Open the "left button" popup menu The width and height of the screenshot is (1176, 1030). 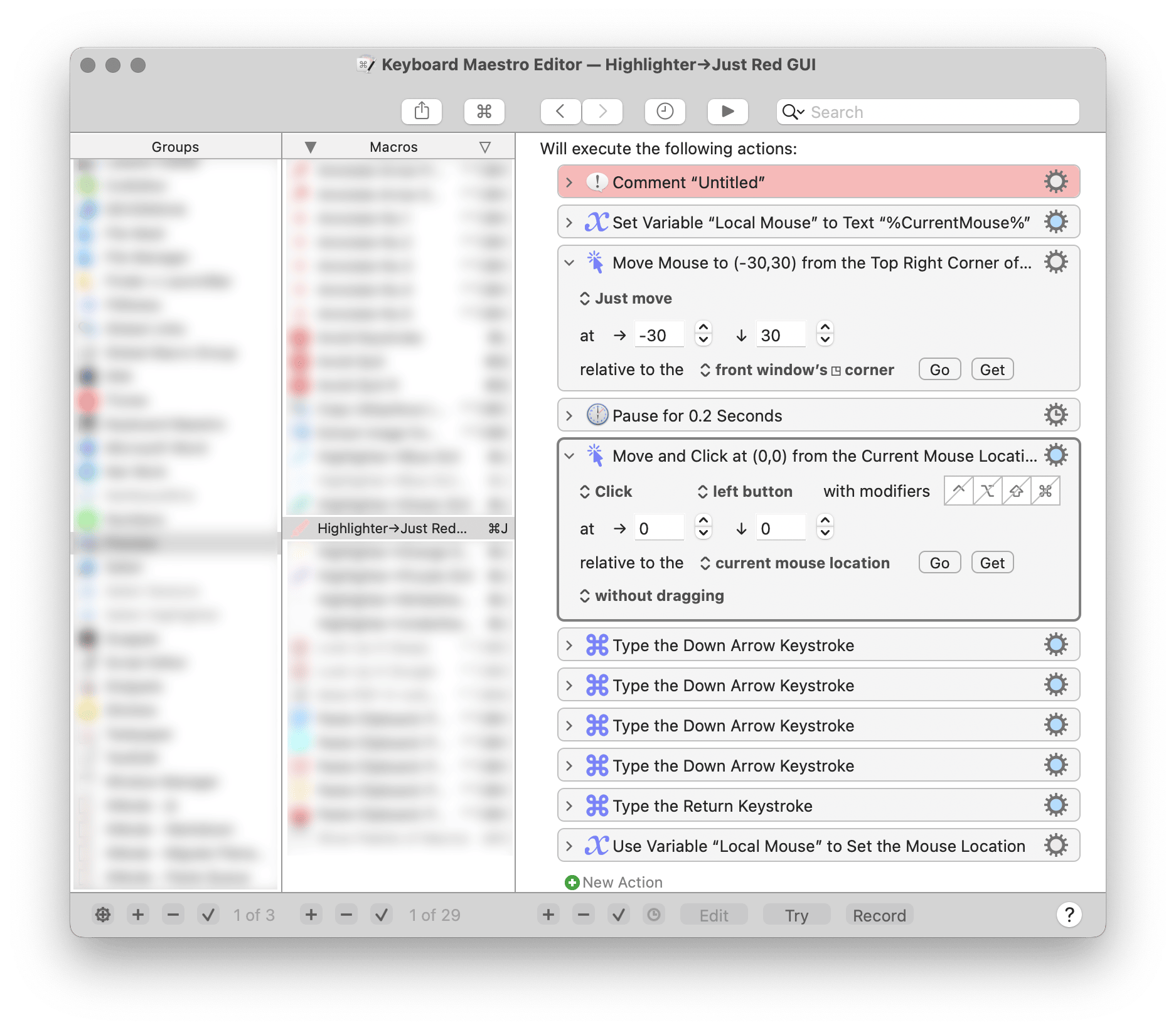click(745, 492)
